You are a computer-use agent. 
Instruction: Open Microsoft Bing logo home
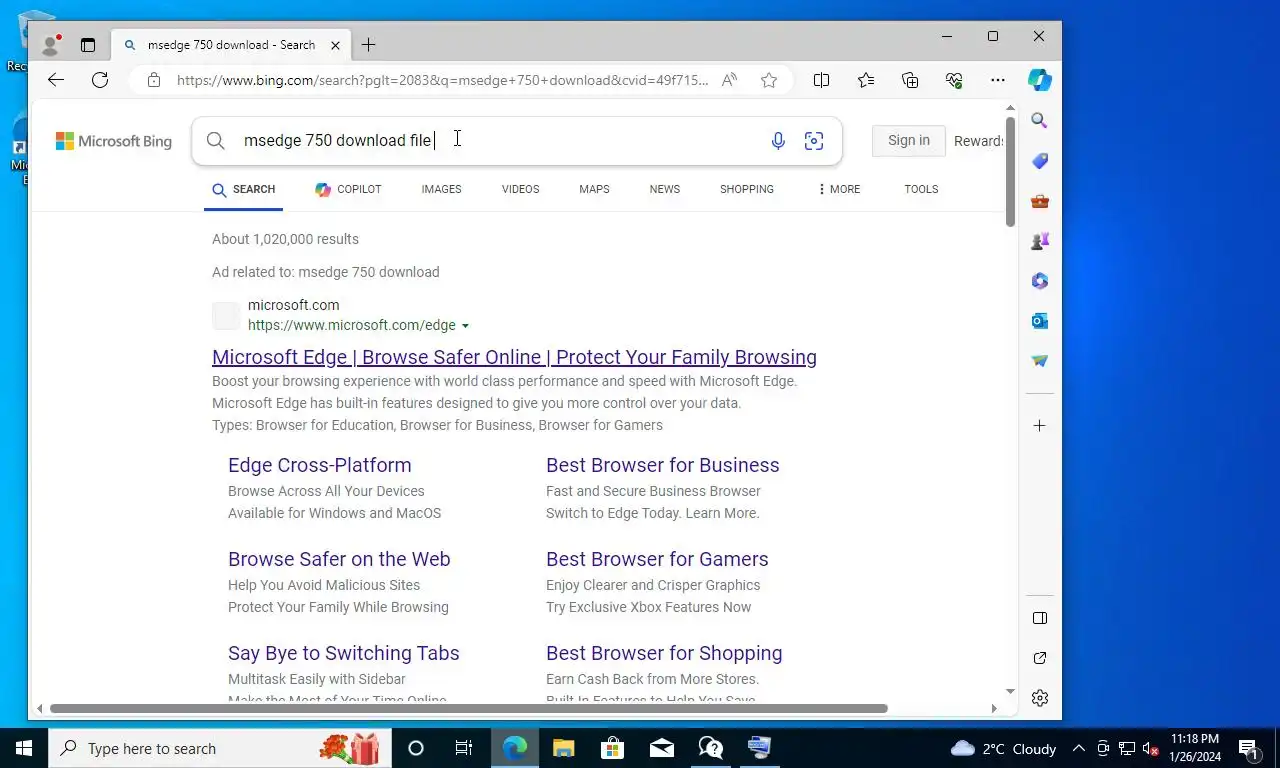pyautogui.click(x=114, y=141)
